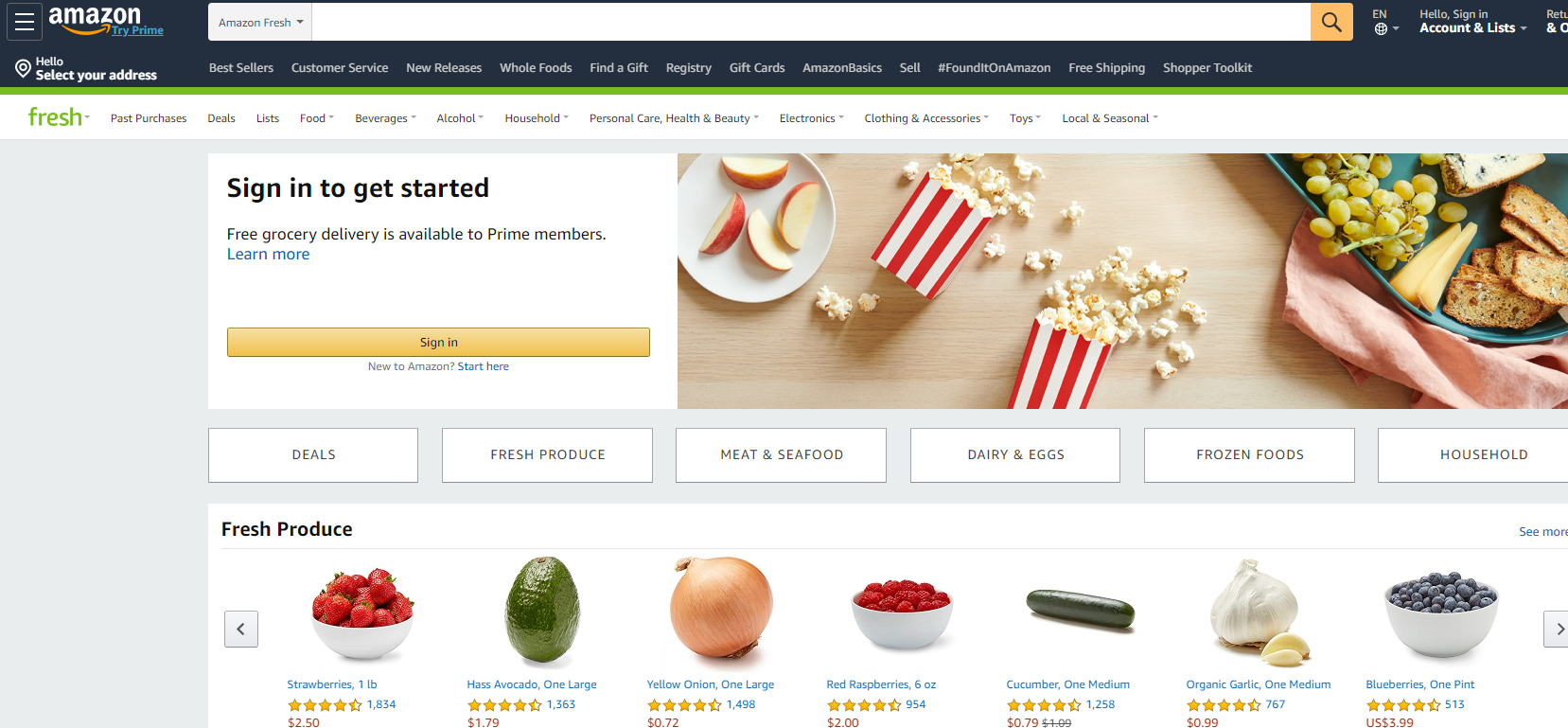Image resolution: width=1568 pixels, height=728 pixels.
Task: Click the yellow Sign in button
Action: click(438, 342)
